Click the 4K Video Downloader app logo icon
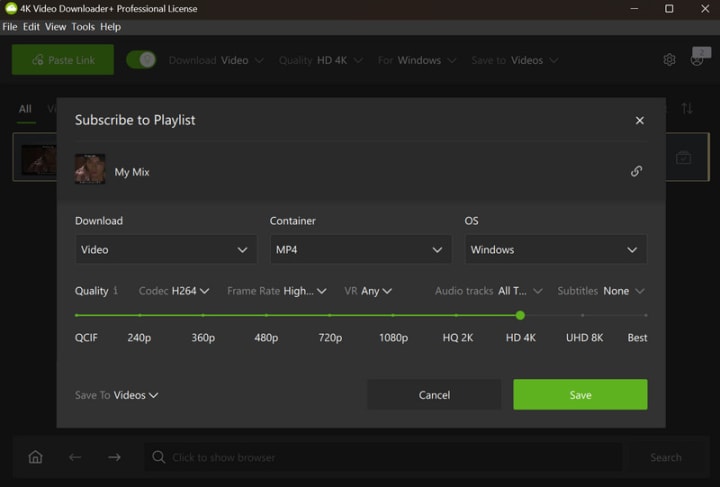 point(10,8)
